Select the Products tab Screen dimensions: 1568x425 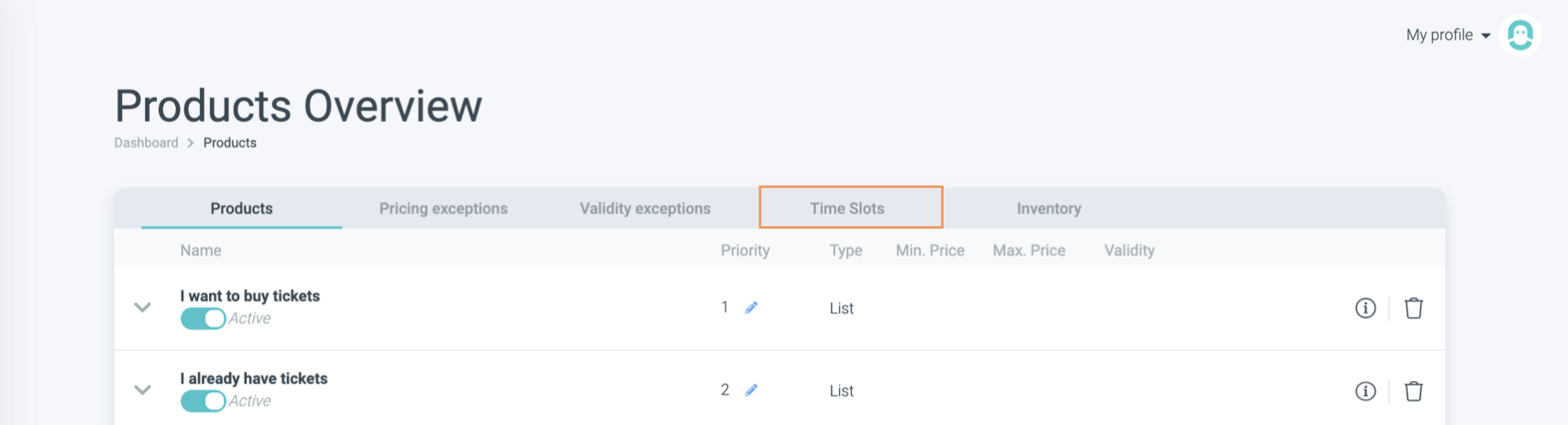tap(241, 208)
